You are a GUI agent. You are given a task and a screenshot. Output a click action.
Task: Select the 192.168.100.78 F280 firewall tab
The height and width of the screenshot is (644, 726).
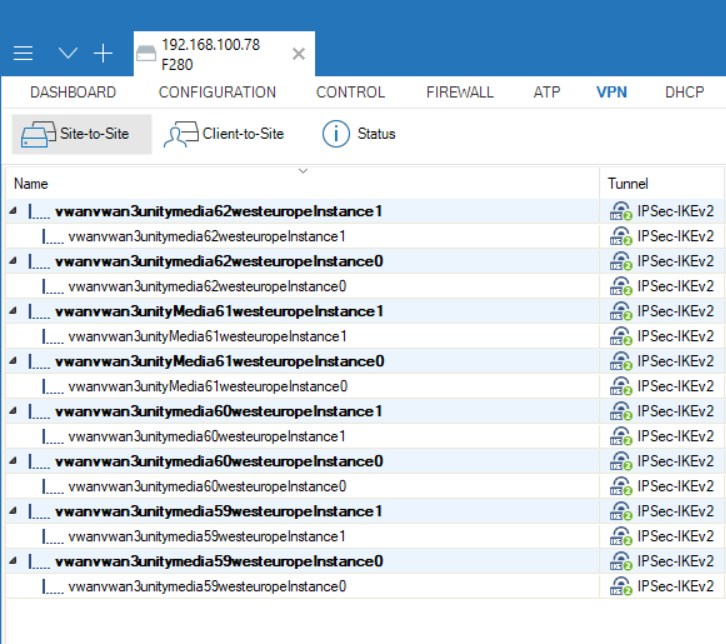click(224, 54)
